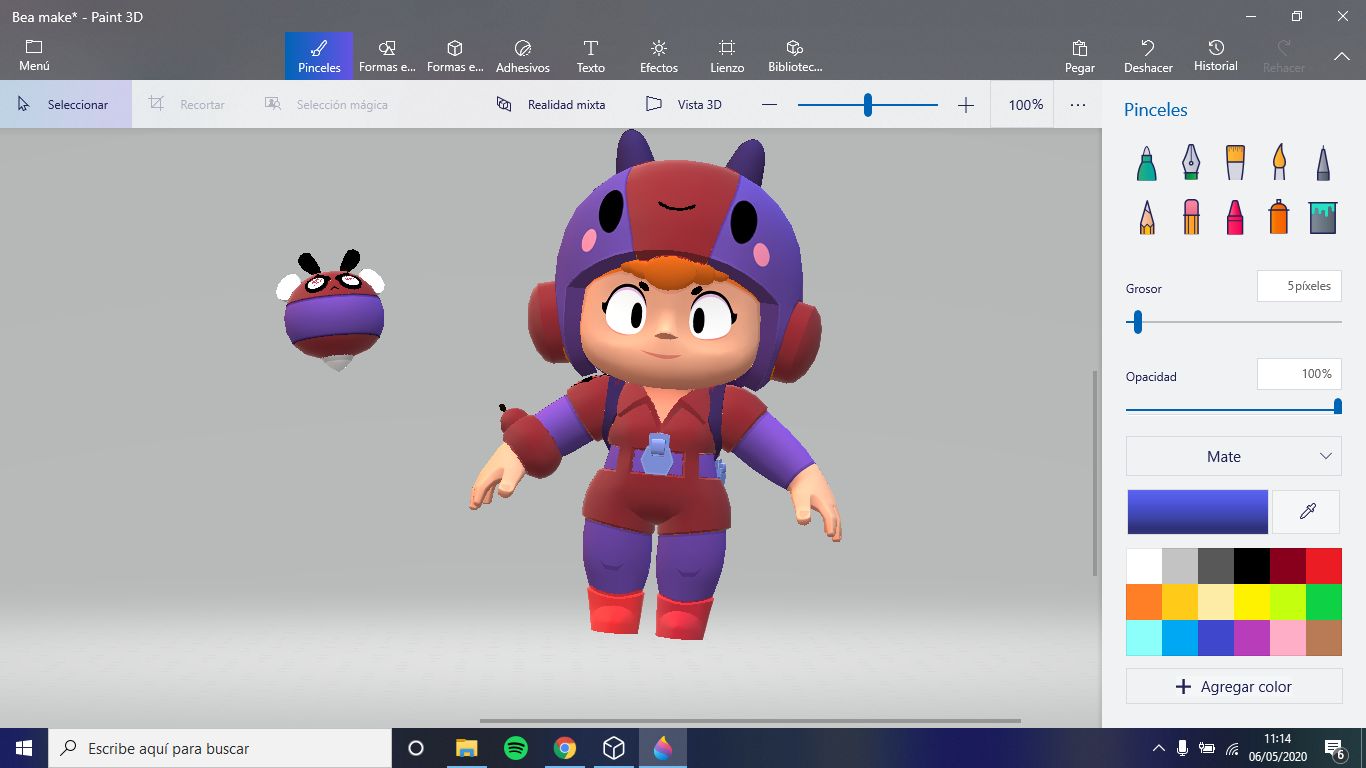Viewport: 1366px width, 768px height.
Task: Select the spray can tool
Action: (1278, 215)
